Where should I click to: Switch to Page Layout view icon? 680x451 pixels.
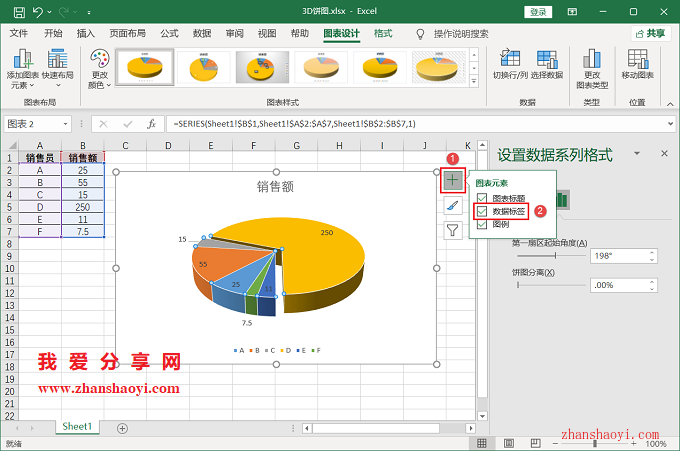click(x=509, y=443)
